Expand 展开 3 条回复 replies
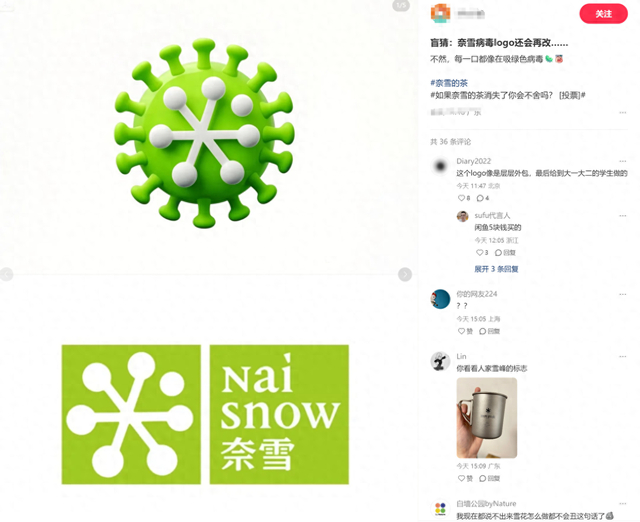 click(496, 269)
